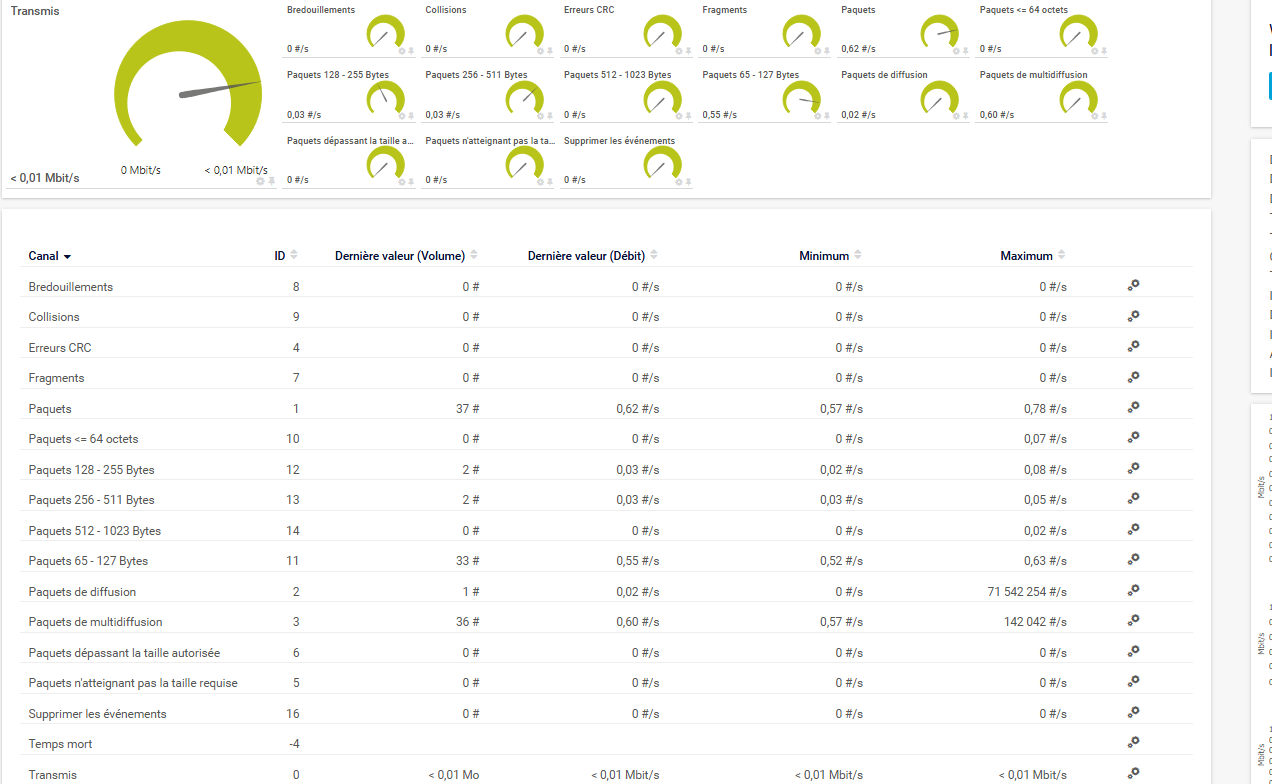
Task: Open channel settings icon in Paquets de diffusion row
Action: pyautogui.click(x=1133, y=591)
